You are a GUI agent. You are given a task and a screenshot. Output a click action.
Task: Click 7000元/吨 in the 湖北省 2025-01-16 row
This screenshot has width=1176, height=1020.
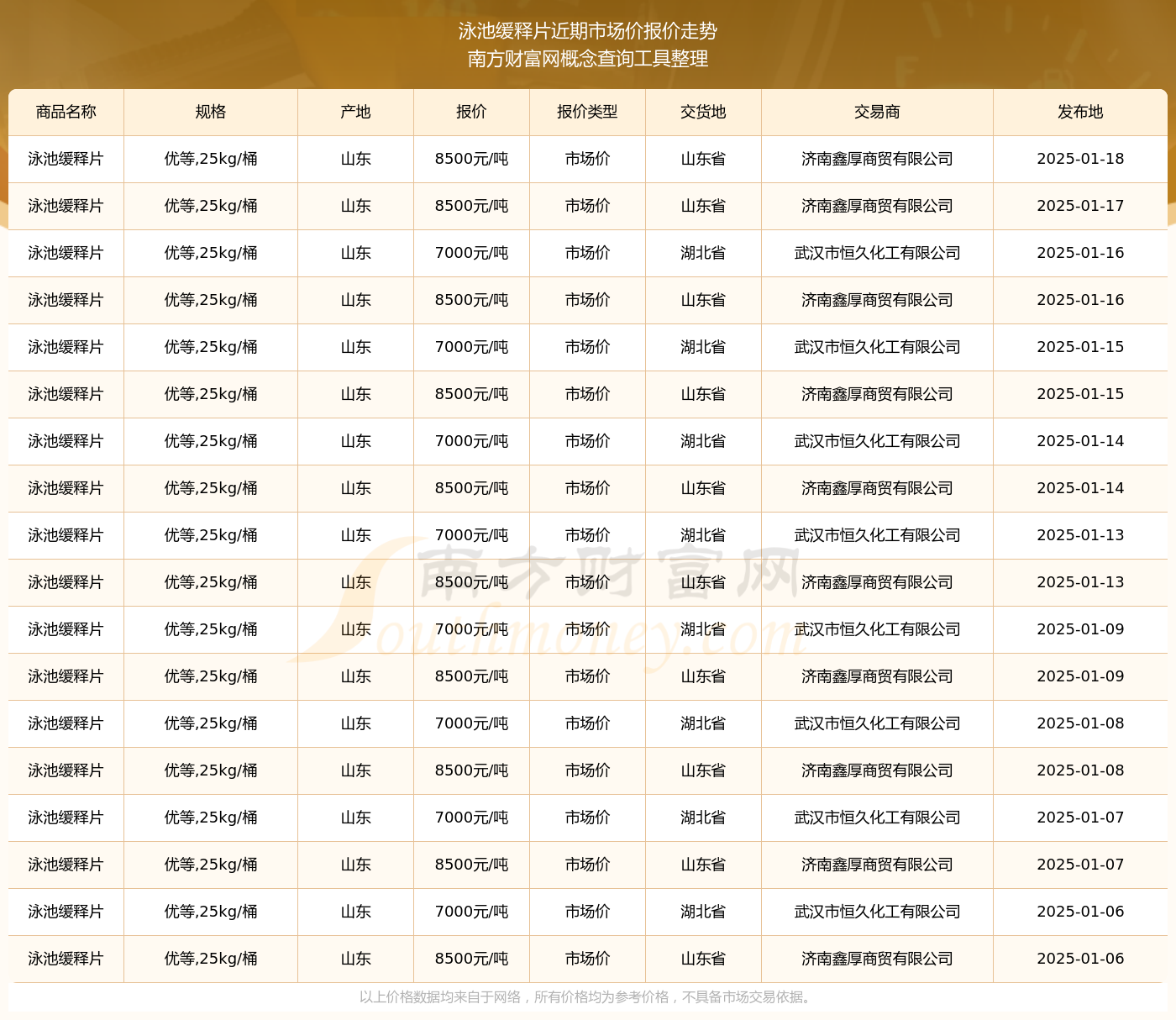coord(471,253)
